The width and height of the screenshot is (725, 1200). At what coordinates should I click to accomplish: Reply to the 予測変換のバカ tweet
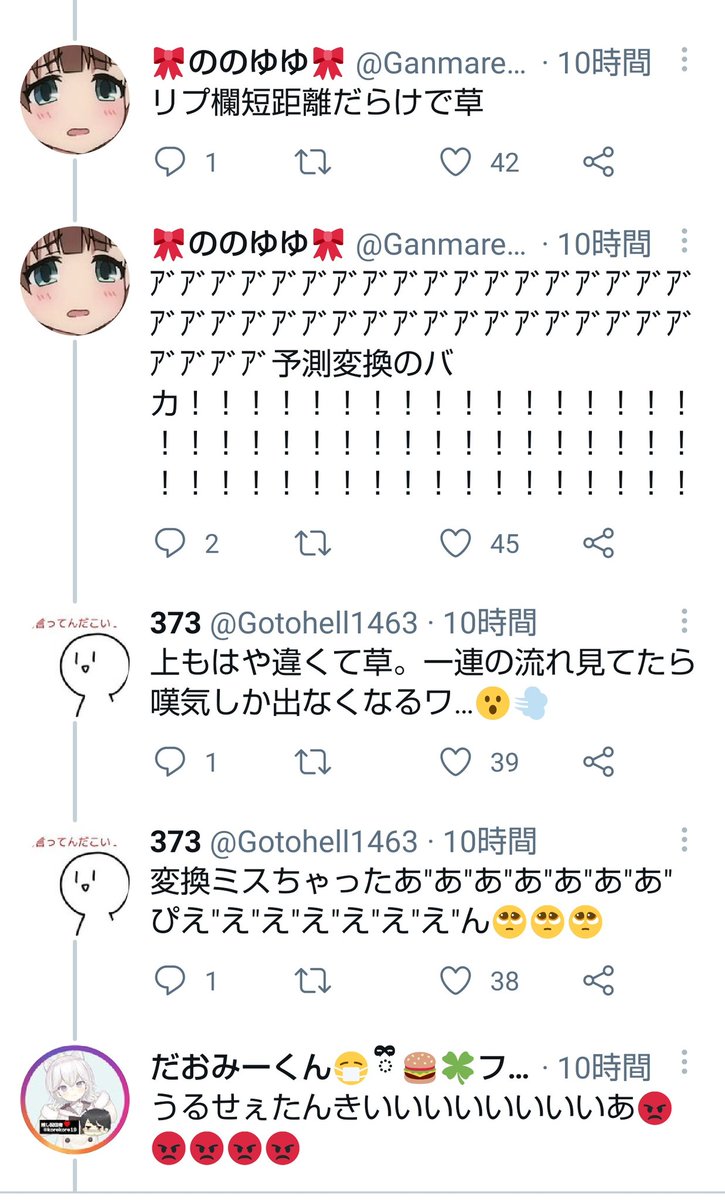pos(171,543)
